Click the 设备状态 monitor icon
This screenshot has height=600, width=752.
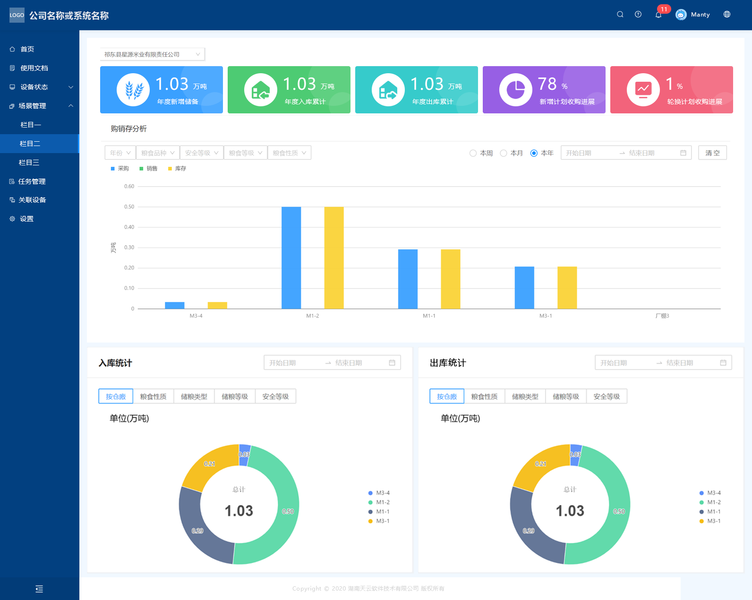[x=12, y=87]
